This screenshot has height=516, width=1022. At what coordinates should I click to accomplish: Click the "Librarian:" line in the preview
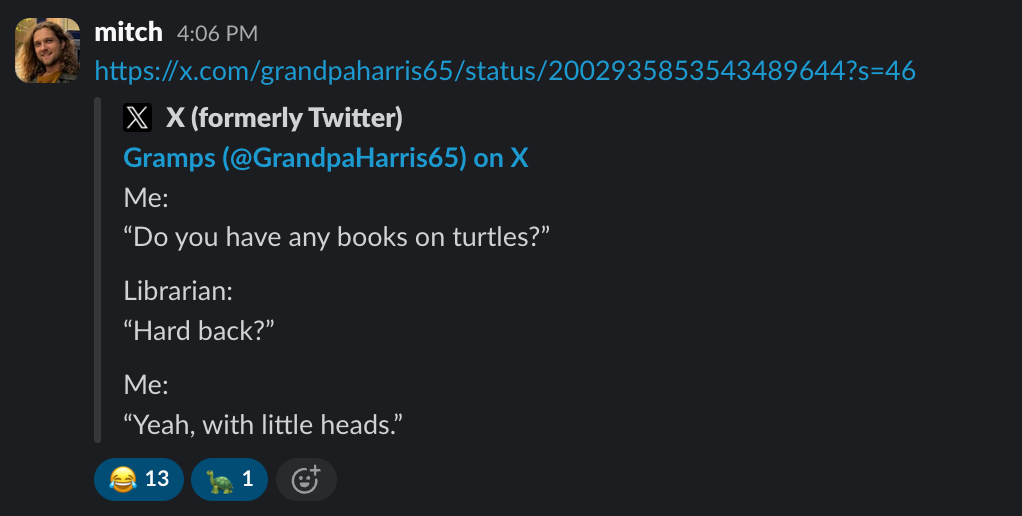point(178,291)
